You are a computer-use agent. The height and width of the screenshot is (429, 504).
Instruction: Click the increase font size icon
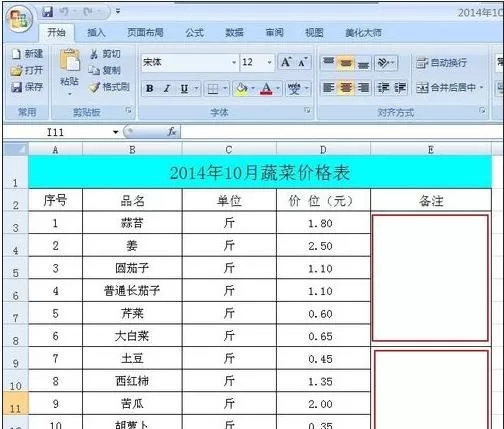tap(286, 62)
